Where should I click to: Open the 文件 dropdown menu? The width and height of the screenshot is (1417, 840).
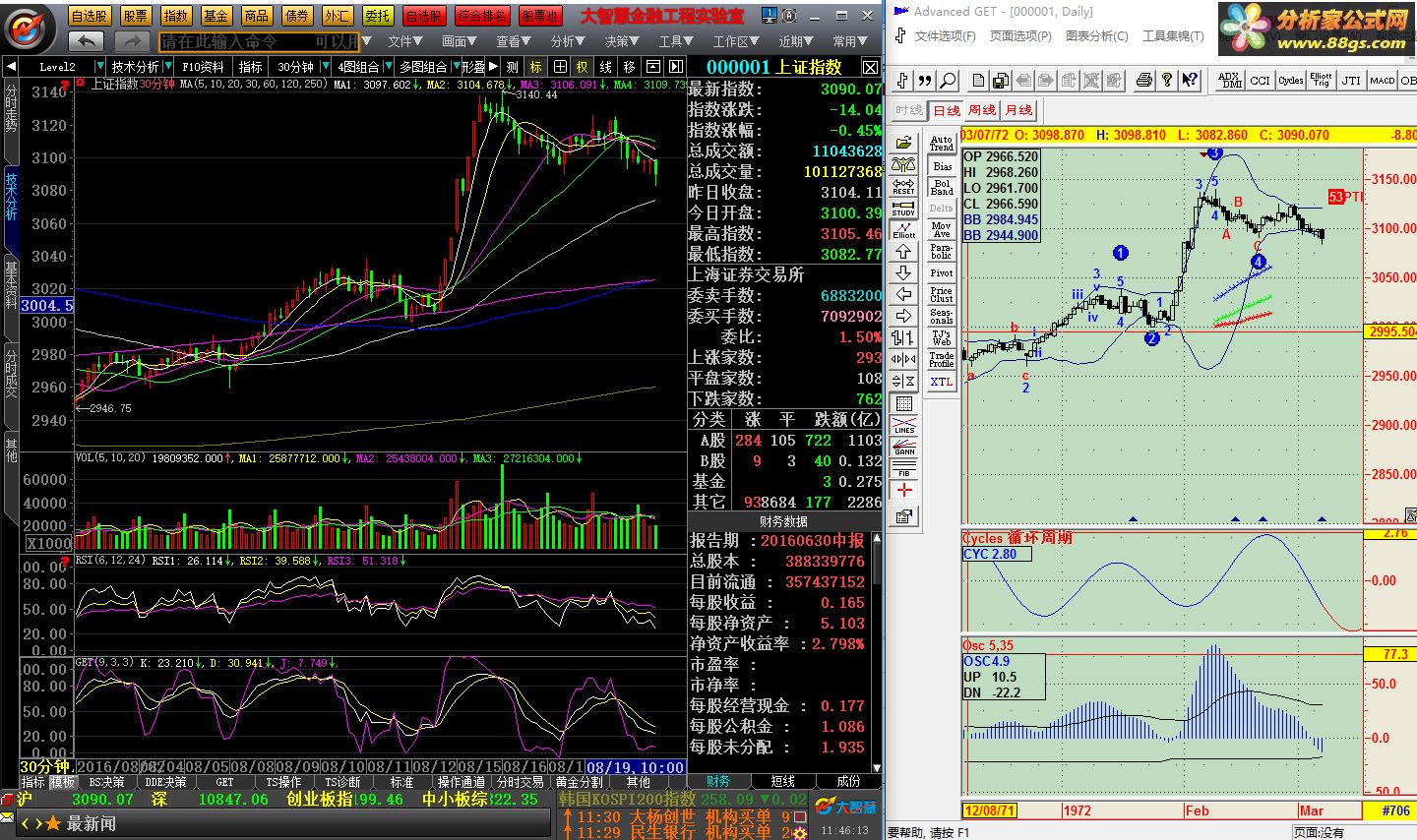click(404, 41)
